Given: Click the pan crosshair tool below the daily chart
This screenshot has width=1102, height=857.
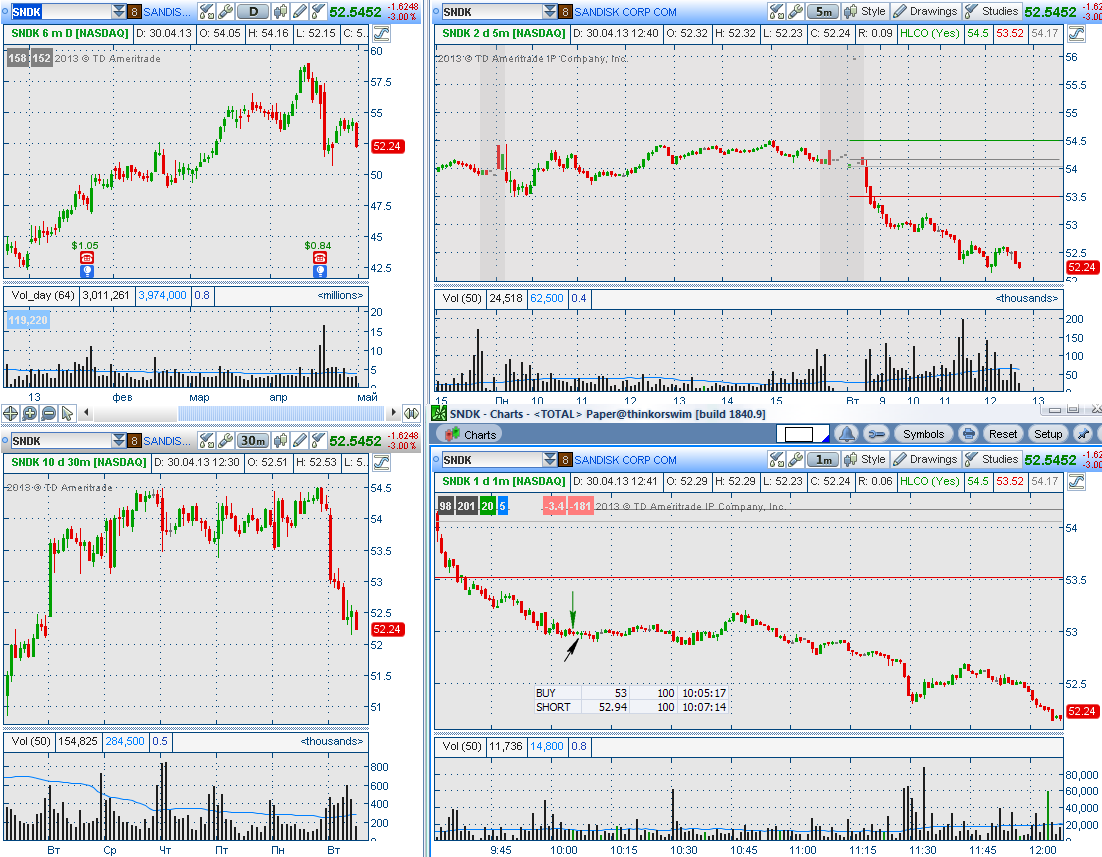Looking at the screenshot, I should click(x=10, y=413).
